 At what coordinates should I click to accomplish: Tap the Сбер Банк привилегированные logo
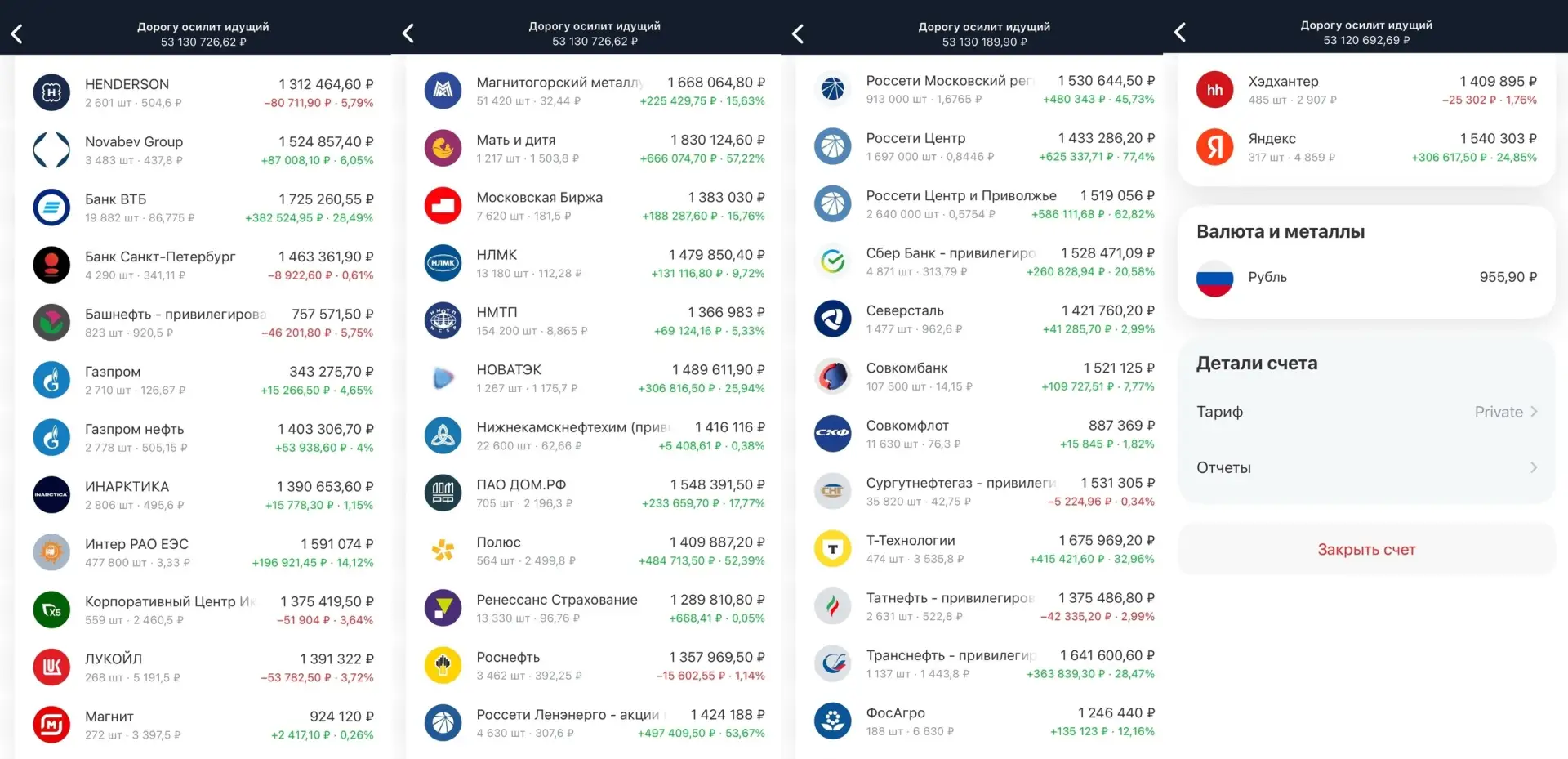832,261
